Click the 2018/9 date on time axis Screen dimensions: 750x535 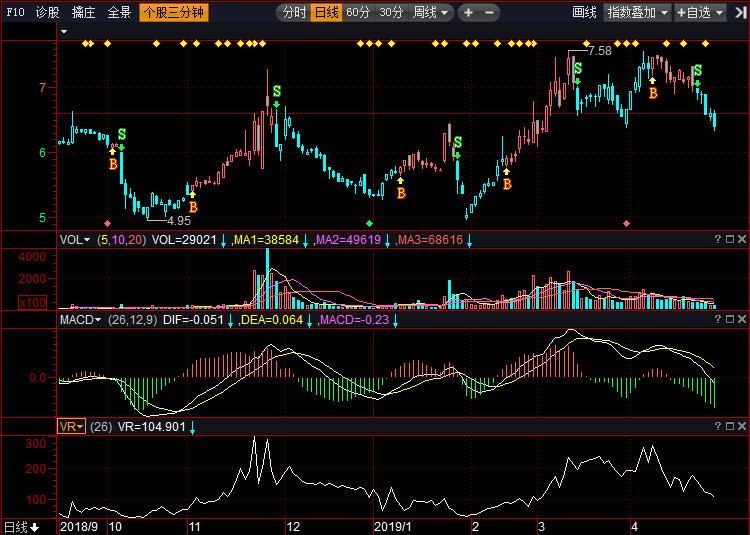tap(79, 527)
